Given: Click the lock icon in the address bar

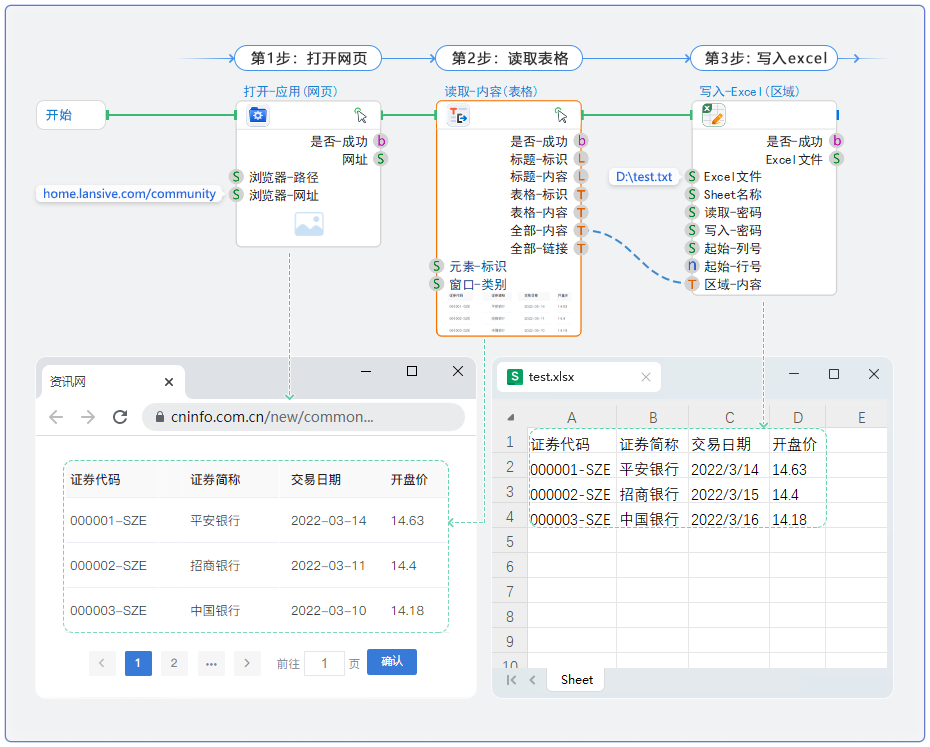Looking at the screenshot, I should coord(157,417).
